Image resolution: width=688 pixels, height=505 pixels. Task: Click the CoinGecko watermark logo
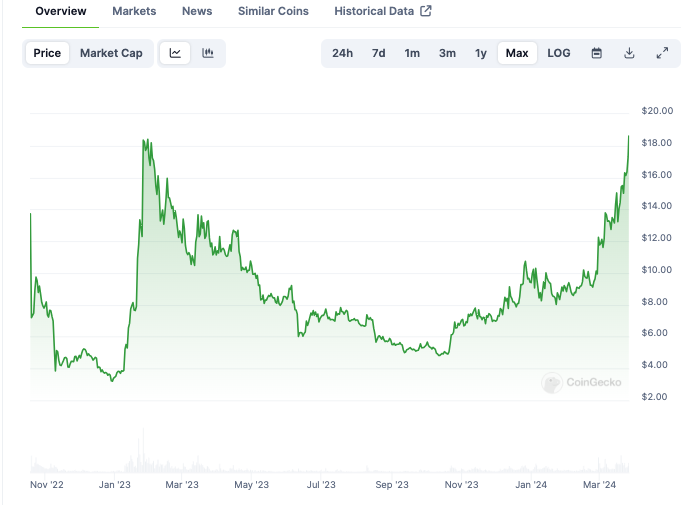click(581, 382)
